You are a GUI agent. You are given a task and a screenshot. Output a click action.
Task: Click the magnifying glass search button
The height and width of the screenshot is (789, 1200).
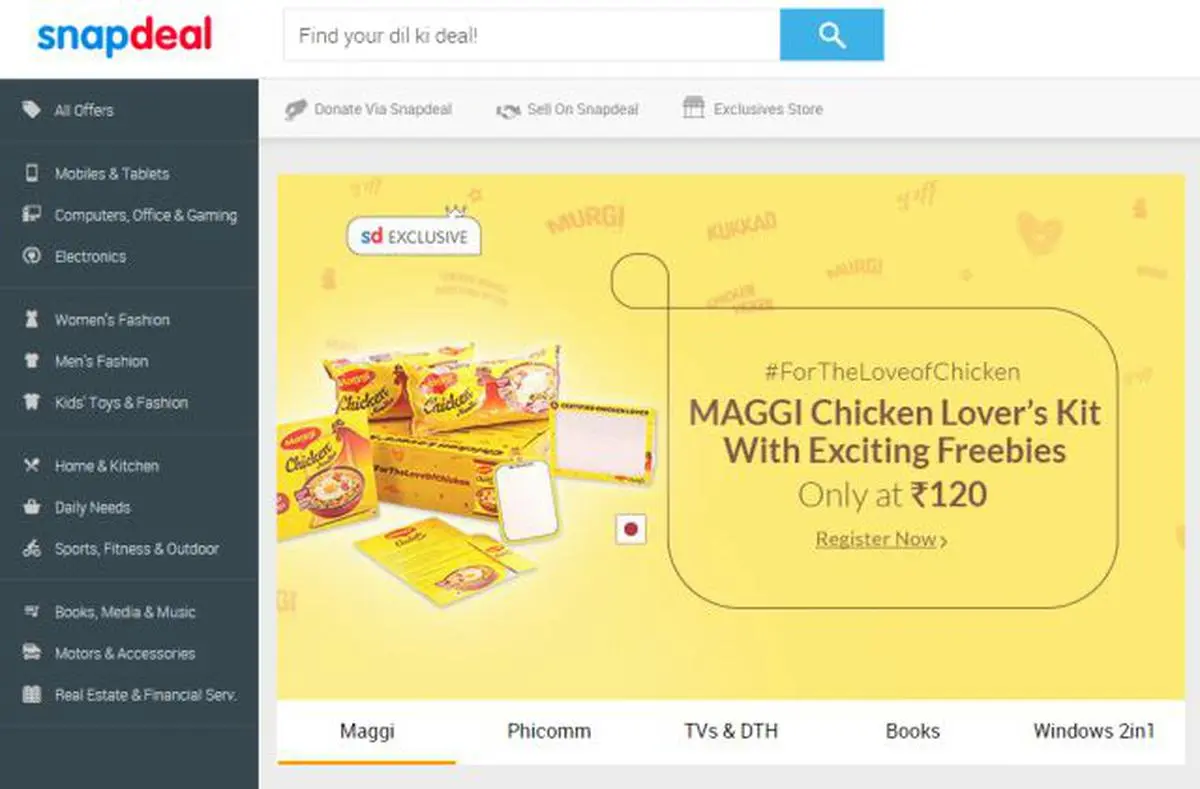tap(831, 36)
